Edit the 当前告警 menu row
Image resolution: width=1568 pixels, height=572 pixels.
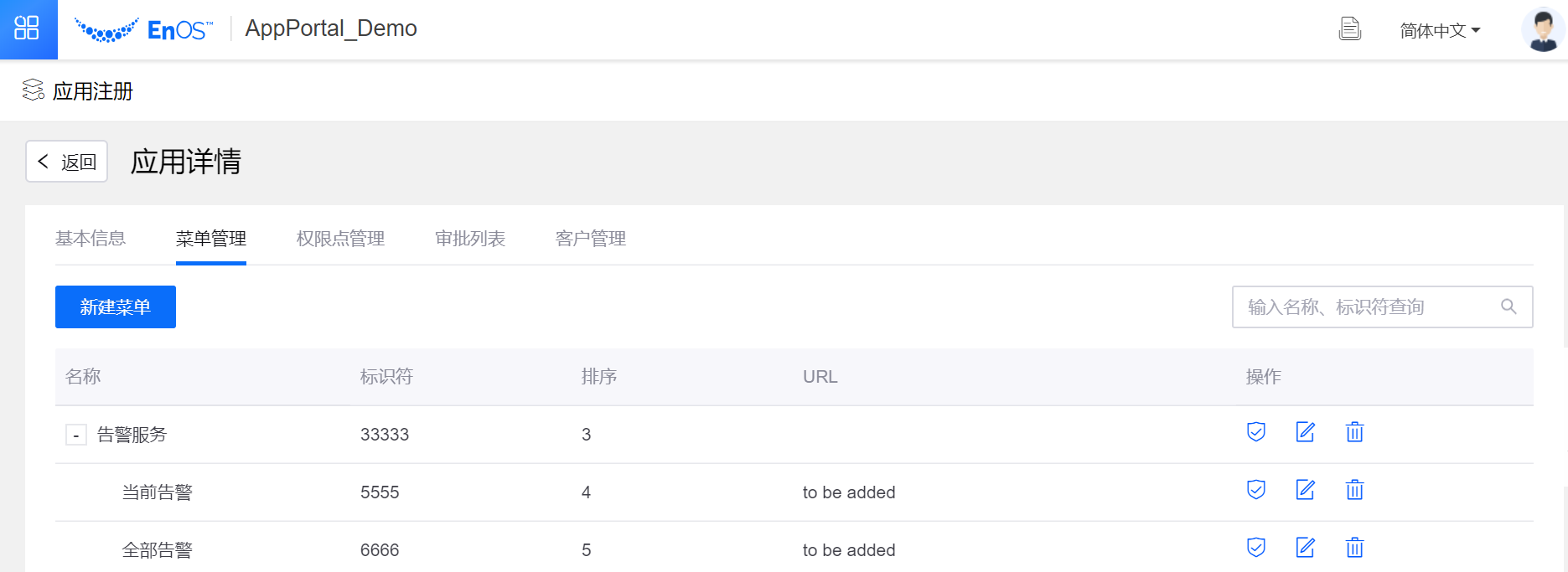point(1305,490)
